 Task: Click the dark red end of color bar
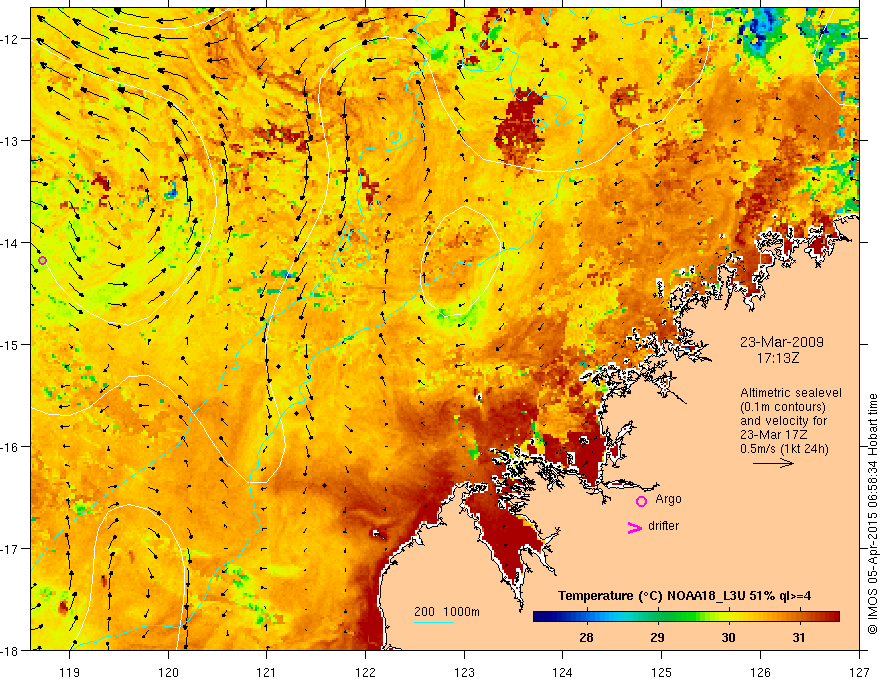tap(832, 617)
